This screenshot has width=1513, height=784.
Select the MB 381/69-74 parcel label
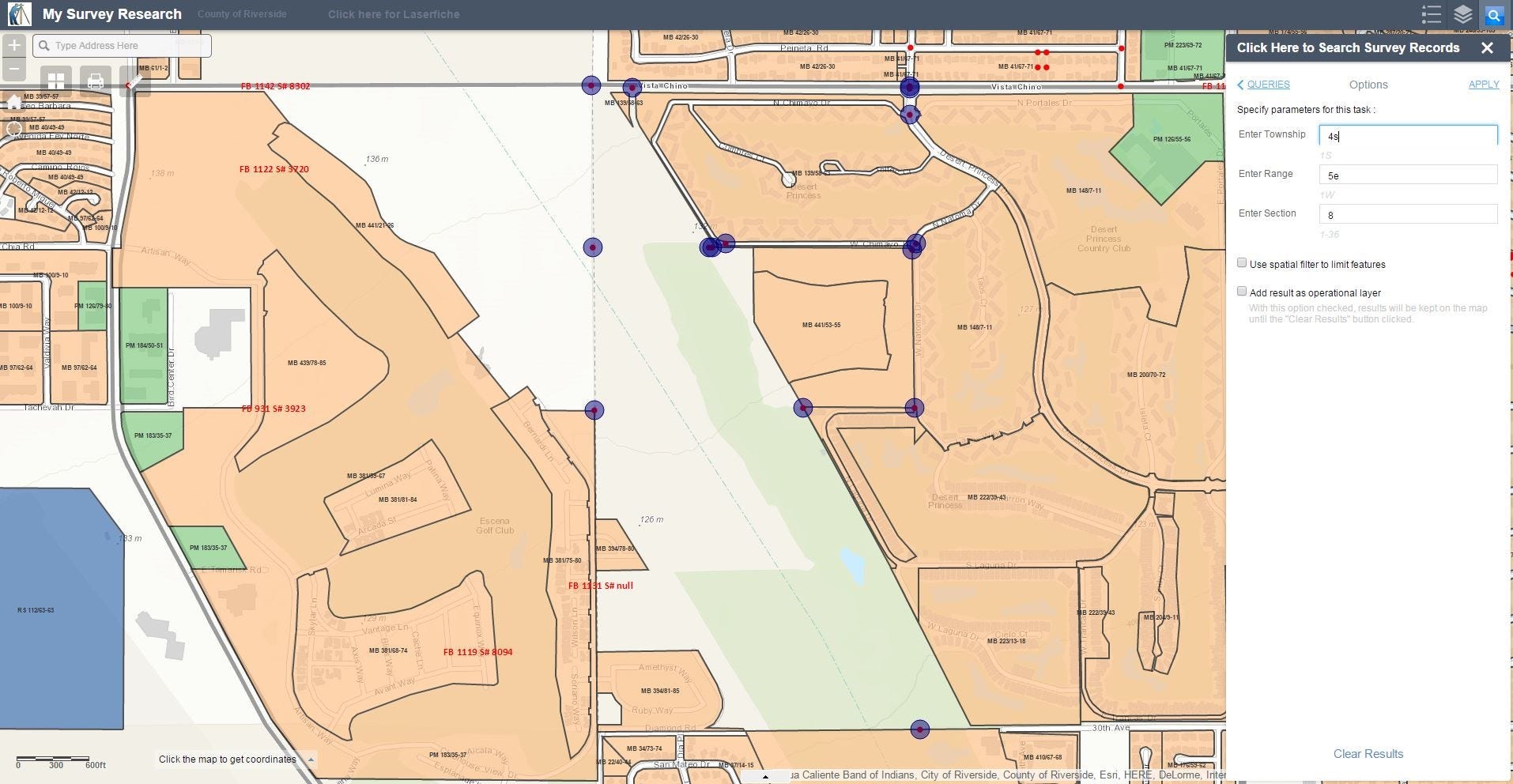pyautogui.click(x=388, y=651)
